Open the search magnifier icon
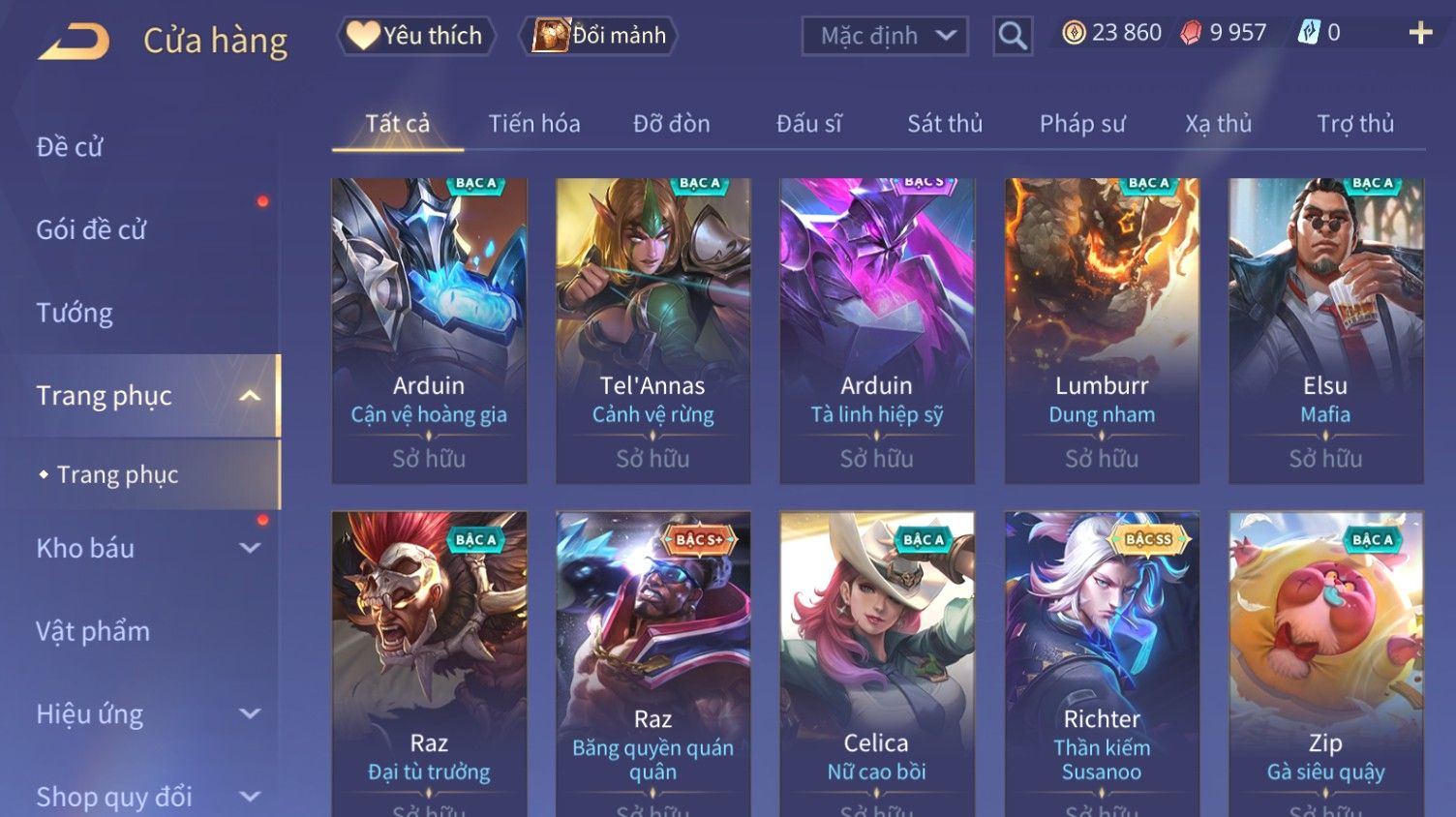 [1013, 37]
